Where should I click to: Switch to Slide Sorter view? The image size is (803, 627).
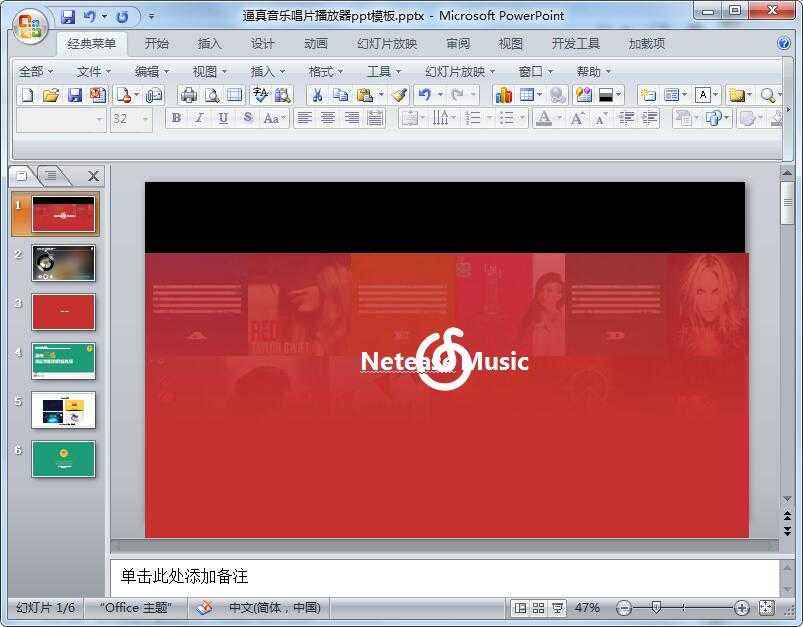(538, 608)
